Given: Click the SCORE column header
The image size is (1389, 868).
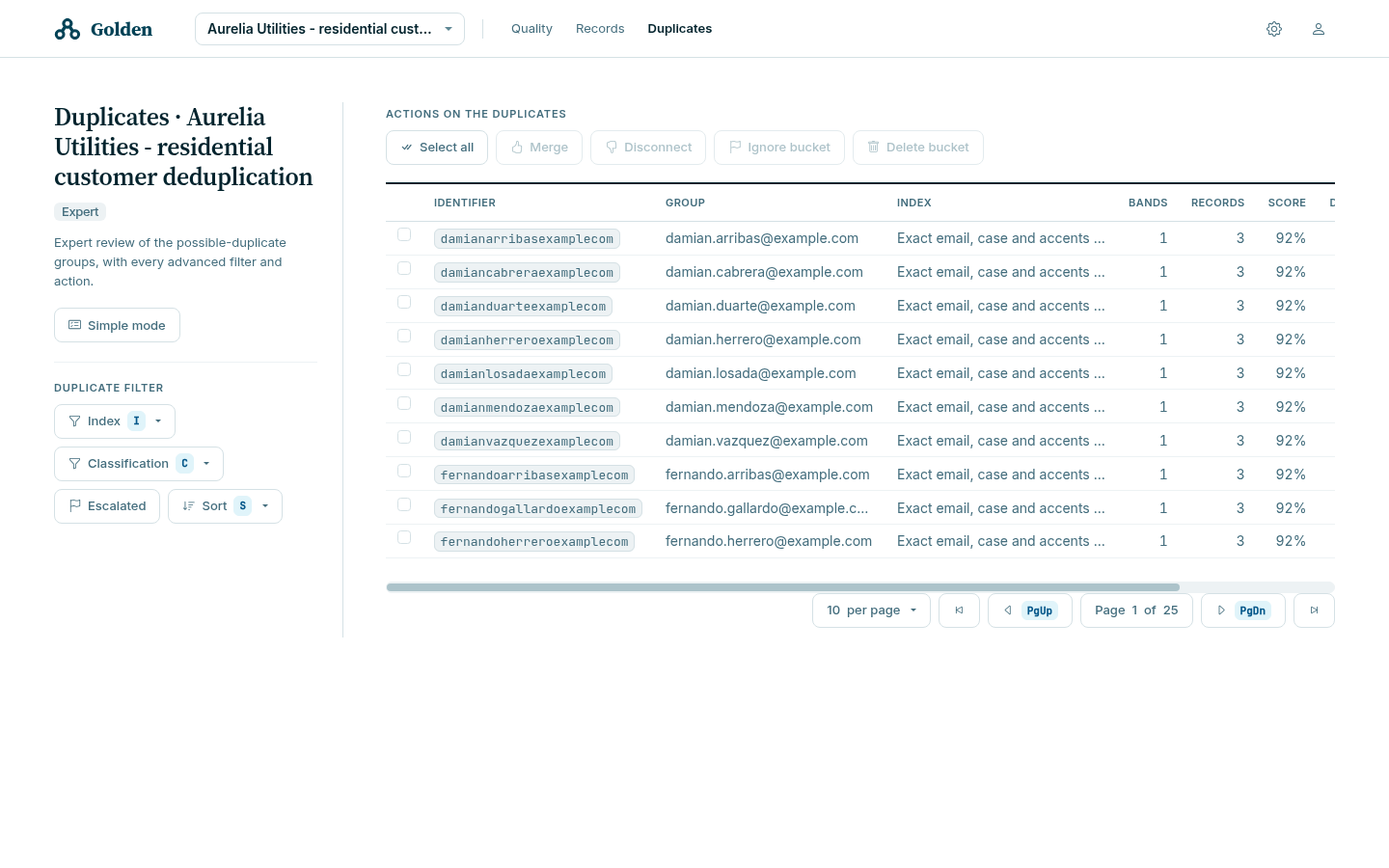Looking at the screenshot, I should pos(1287,203).
